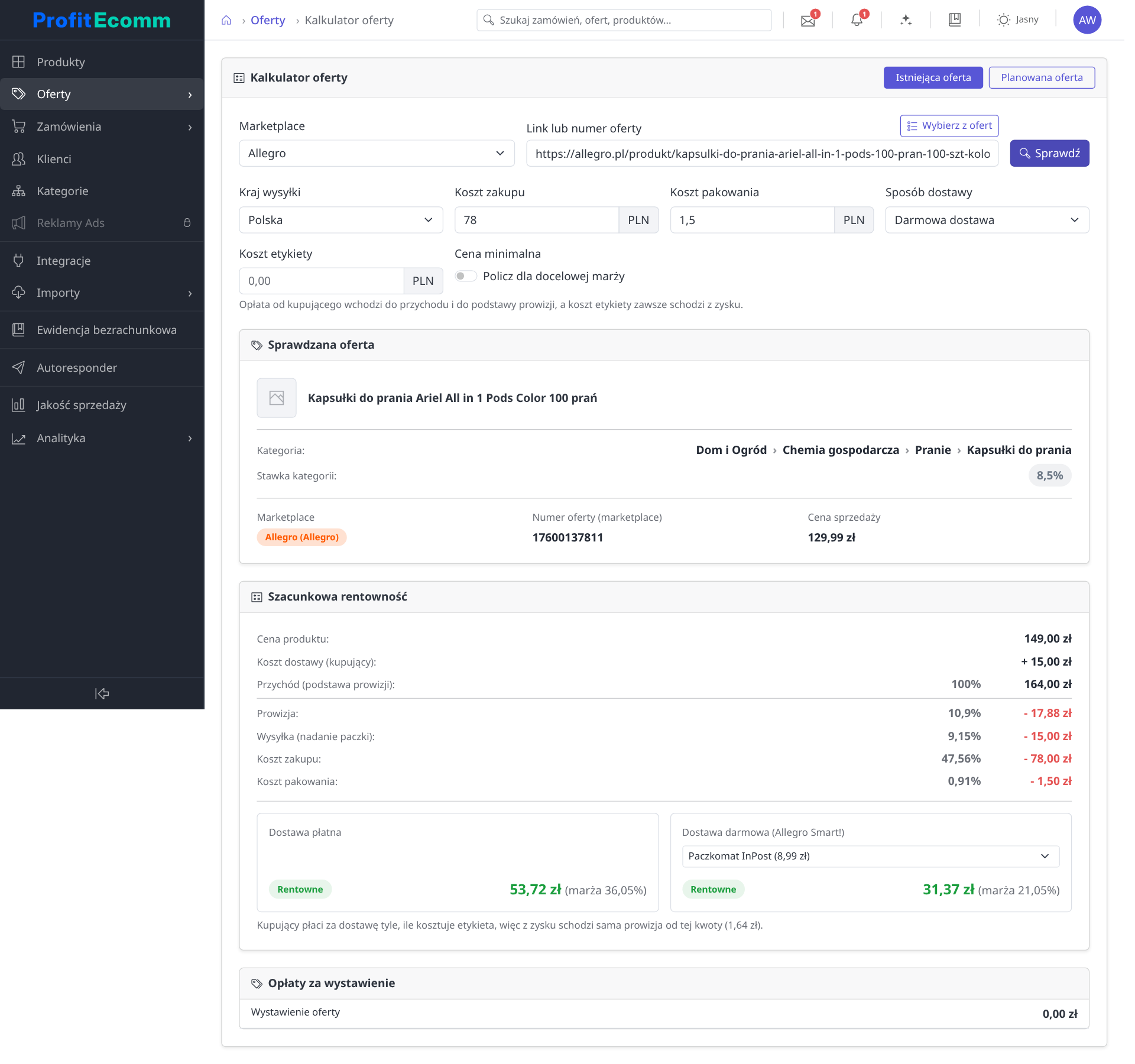The height and width of the screenshot is (1064, 1135).
Task: Click the Koszt etykiety input
Action: 321,281
